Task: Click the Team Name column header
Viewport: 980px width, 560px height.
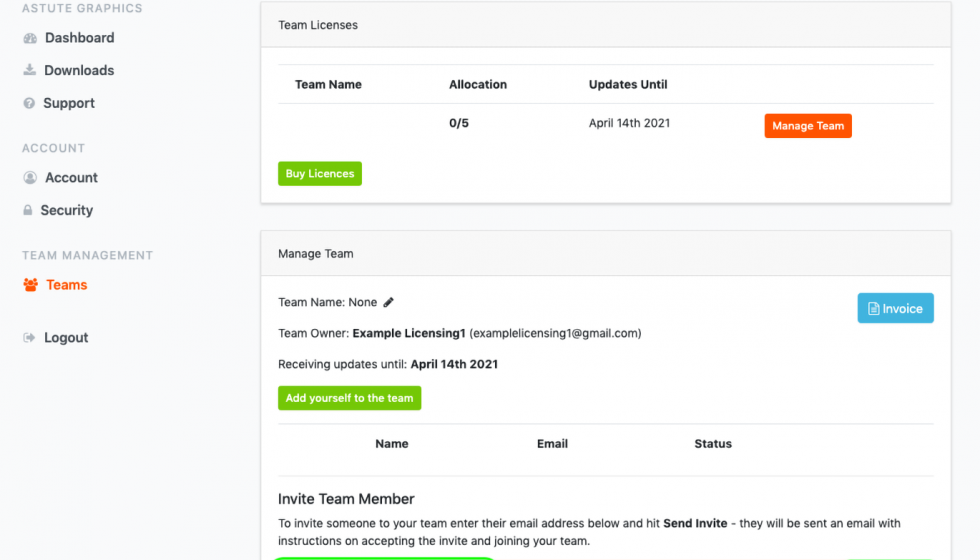Action: tap(328, 85)
